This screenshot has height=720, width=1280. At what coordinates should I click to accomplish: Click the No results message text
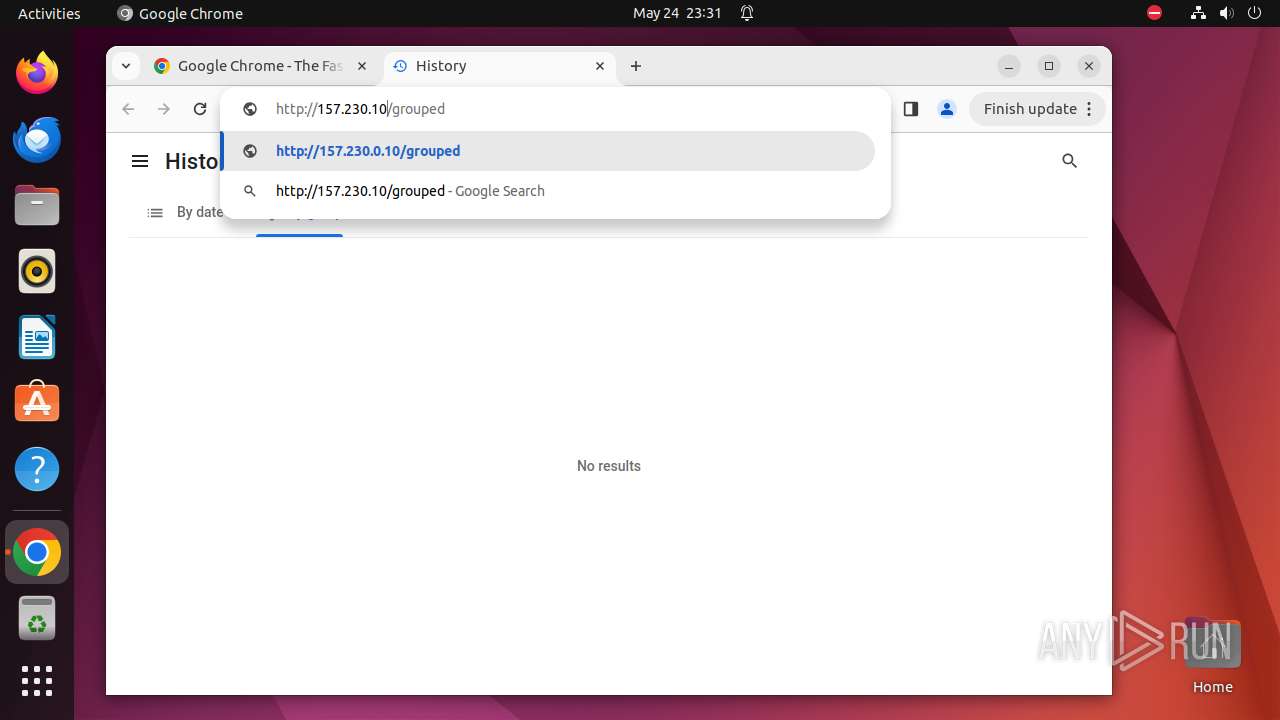609,466
